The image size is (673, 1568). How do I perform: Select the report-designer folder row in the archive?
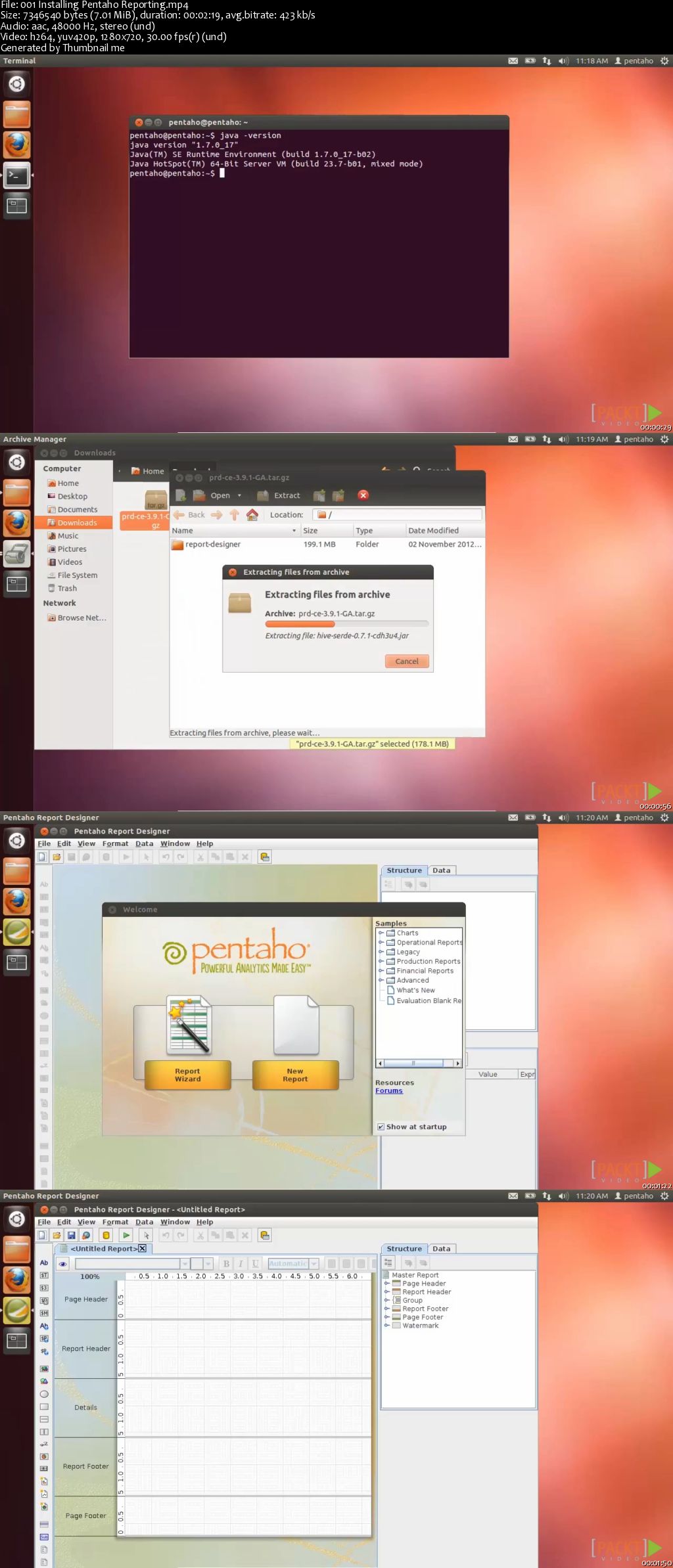point(327,544)
